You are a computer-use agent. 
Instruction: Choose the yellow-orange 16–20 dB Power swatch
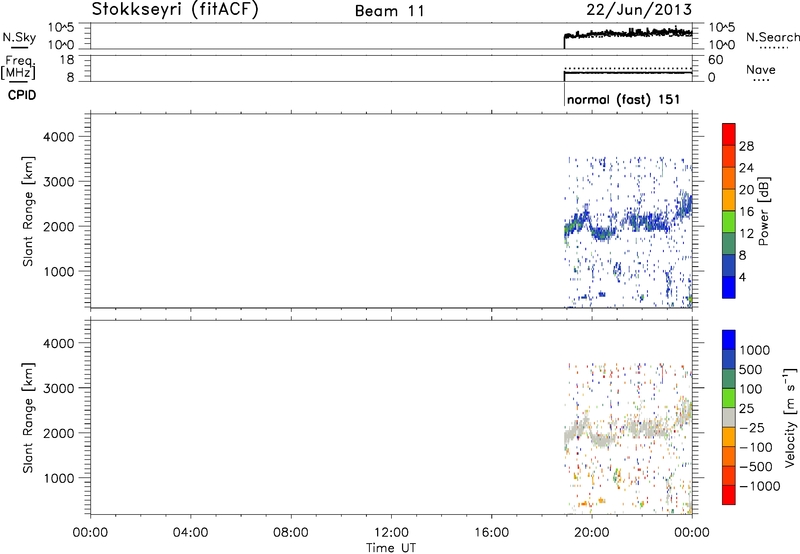(x=729, y=199)
